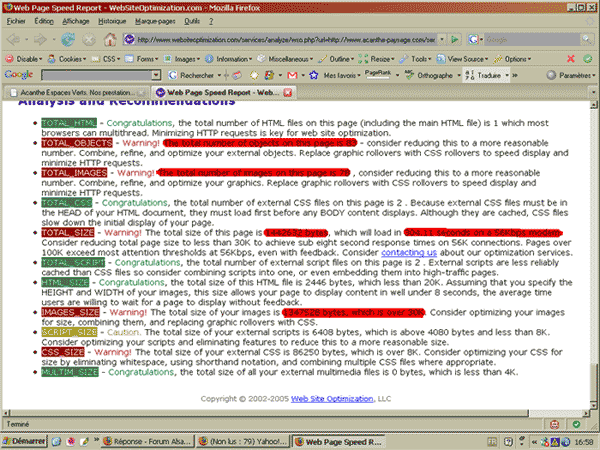600x450 pixels.
Task: Open Mes favoris menu
Action: click(x=342, y=75)
